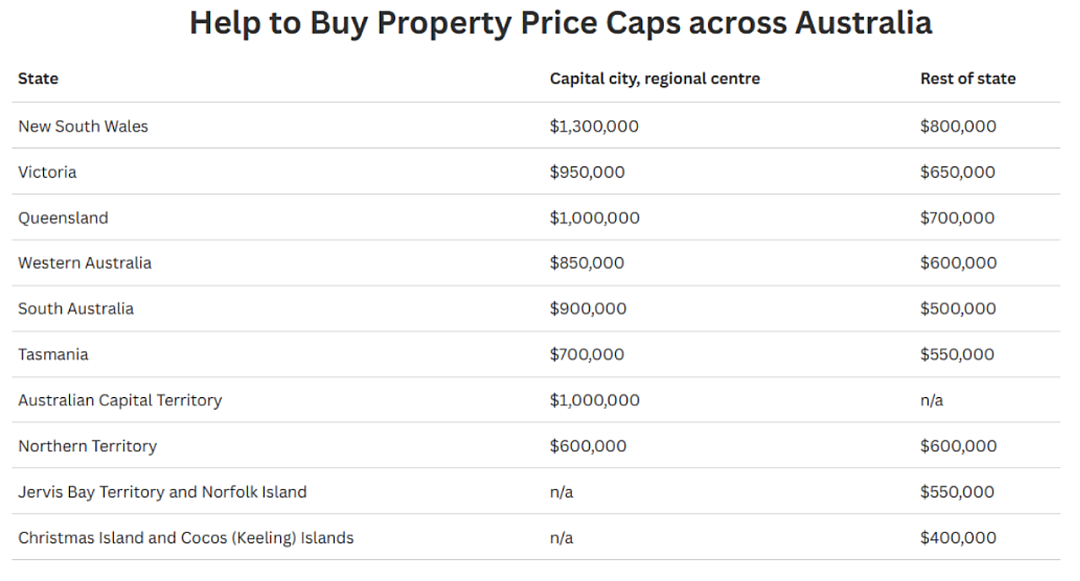This screenshot has height=581, width=1080.
Task: Click the Help to Buy title heading
Action: click(x=561, y=23)
